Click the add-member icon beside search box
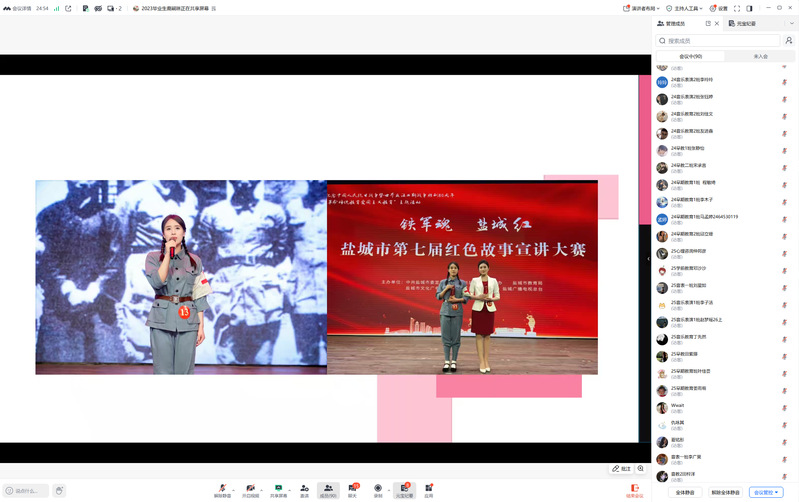Screen dimensions: 799x502 [x=788, y=41]
